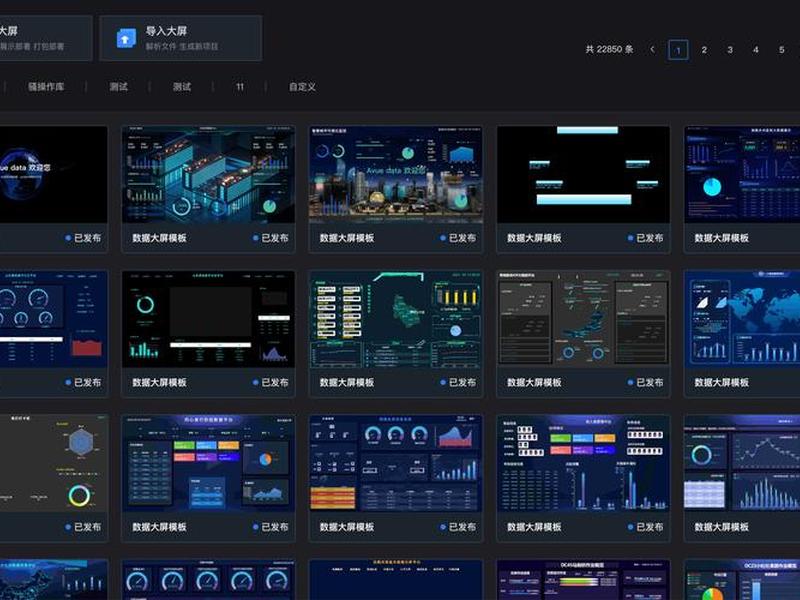Open the night city skyline template thumbnail
Image resolution: width=800 pixels, height=600 pixels.
click(395, 174)
